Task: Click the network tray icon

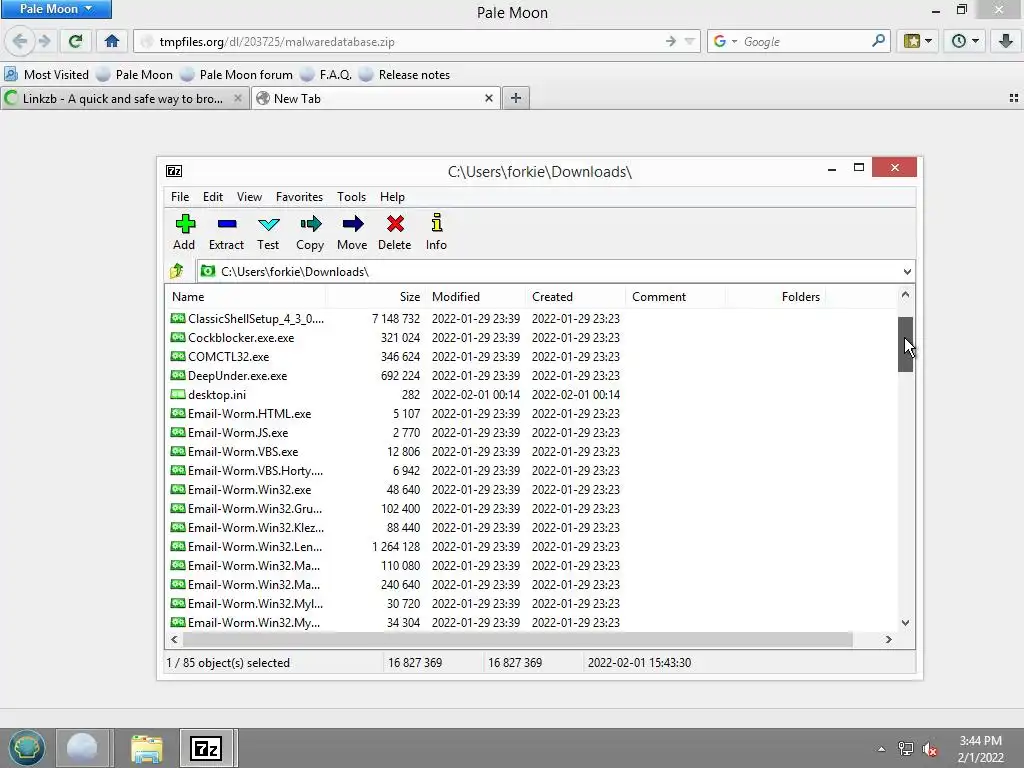Action: tap(906, 749)
